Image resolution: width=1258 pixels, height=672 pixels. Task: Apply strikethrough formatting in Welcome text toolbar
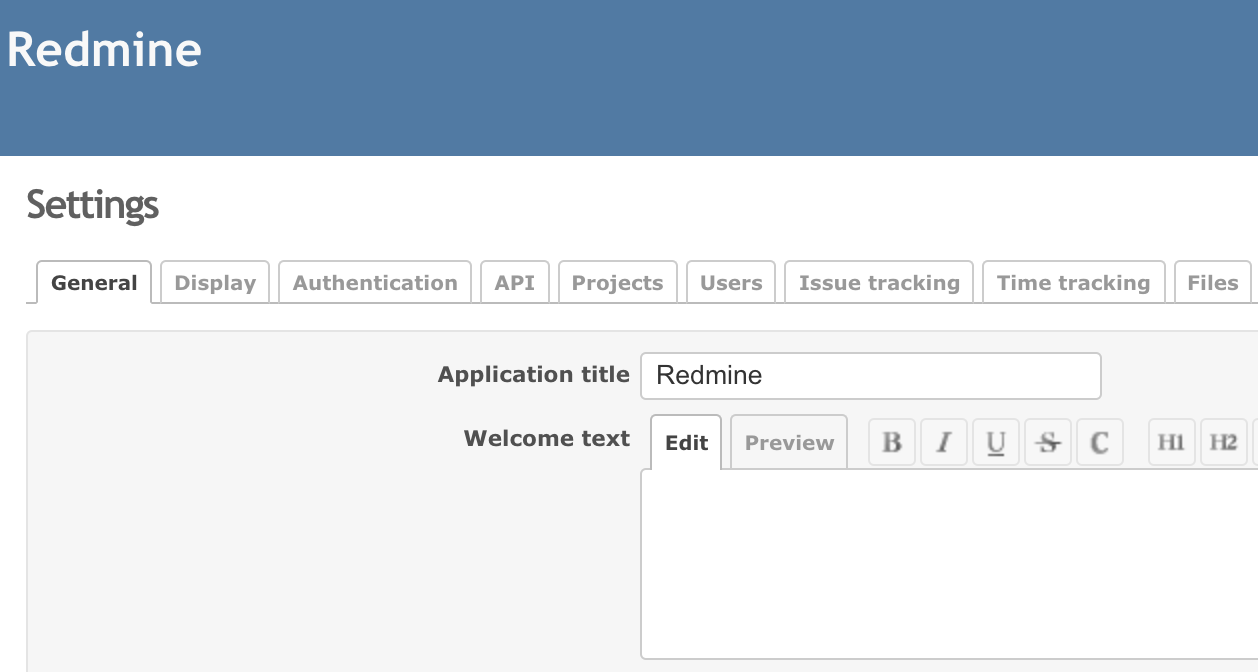point(1048,442)
